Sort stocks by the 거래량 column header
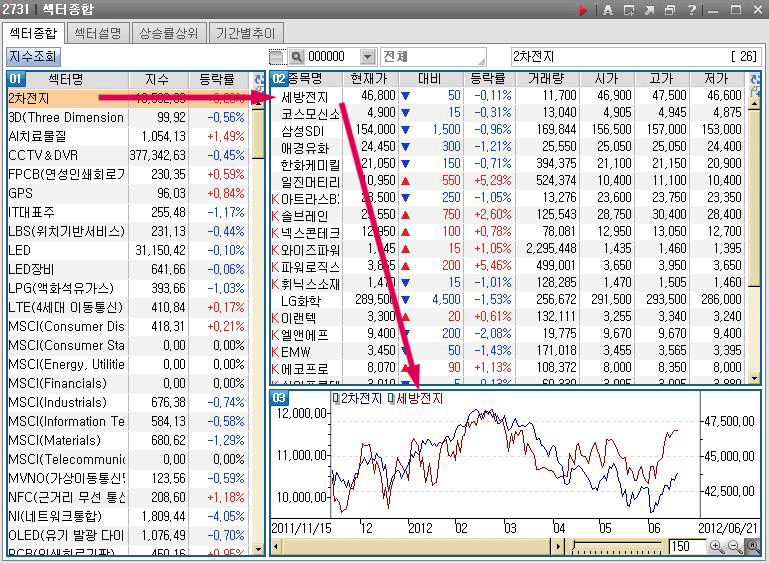 pyautogui.click(x=547, y=79)
